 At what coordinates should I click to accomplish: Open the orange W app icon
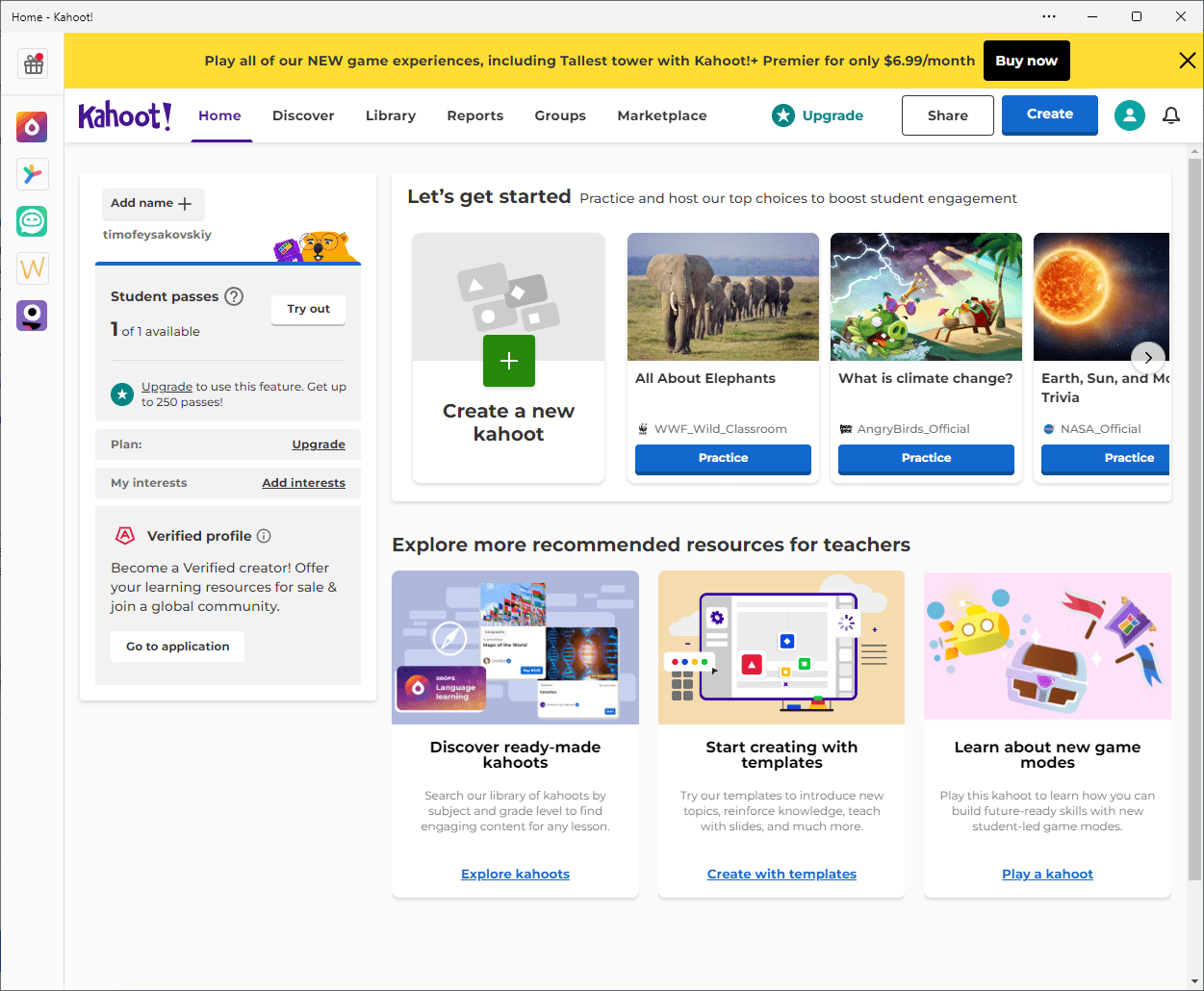pyautogui.click(x=32, y=268)
